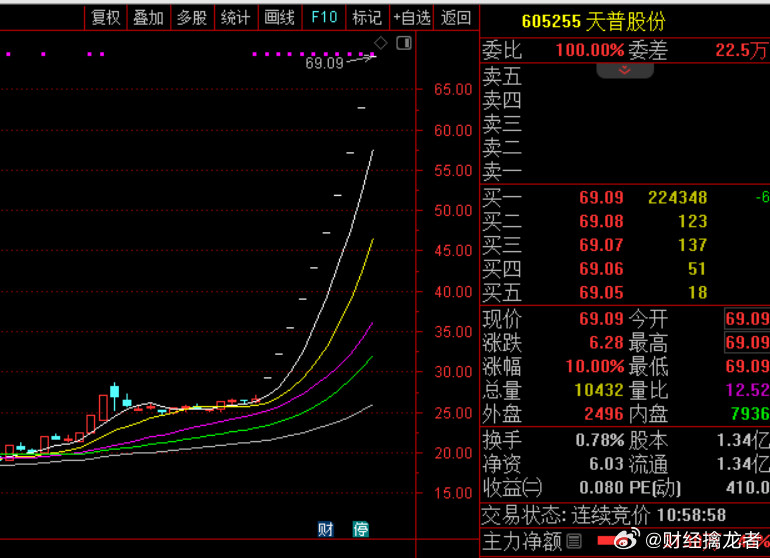Click the 69.09 high-price label on chart
Screen dimensions: 770x558
[x=324, y=63]
